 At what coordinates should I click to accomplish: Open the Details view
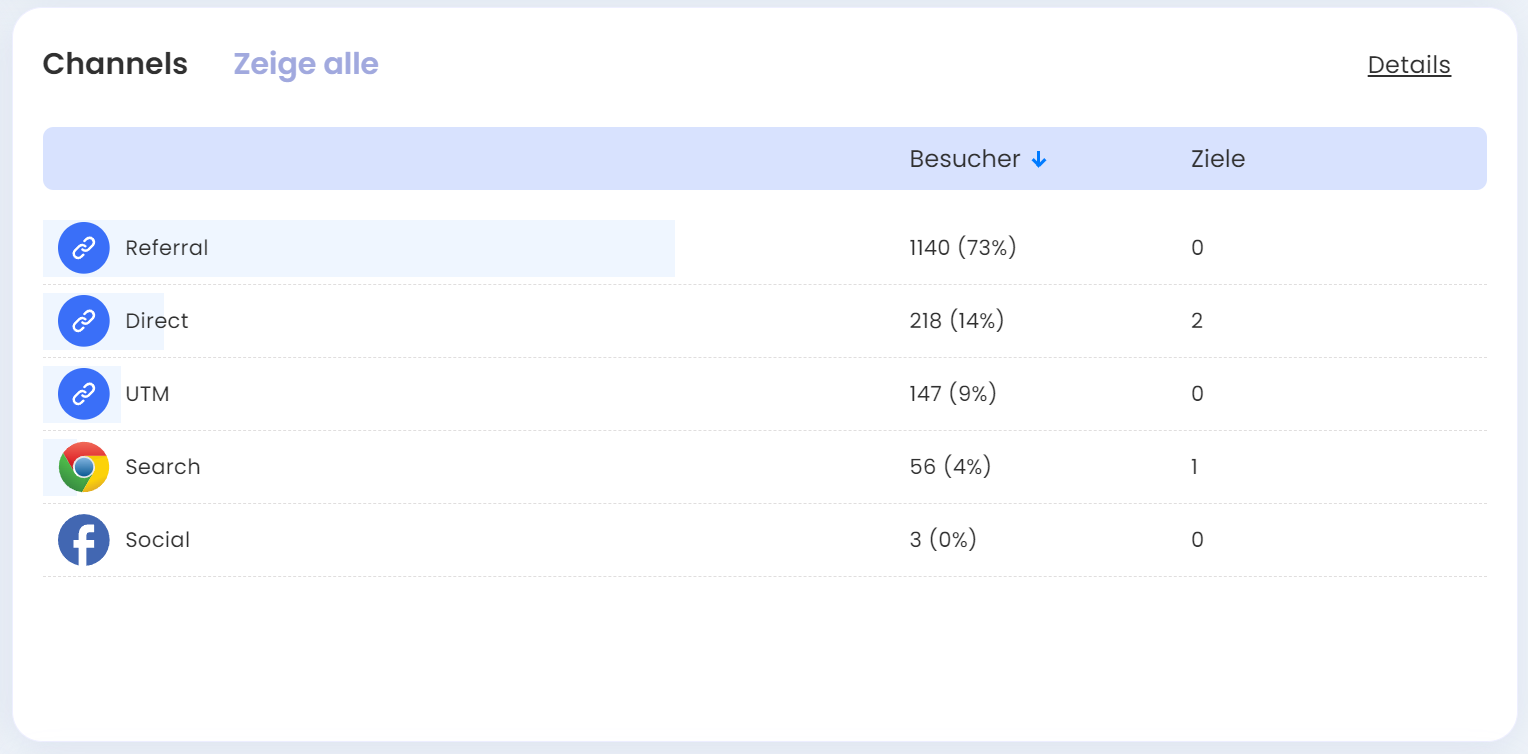(1409, 64)
